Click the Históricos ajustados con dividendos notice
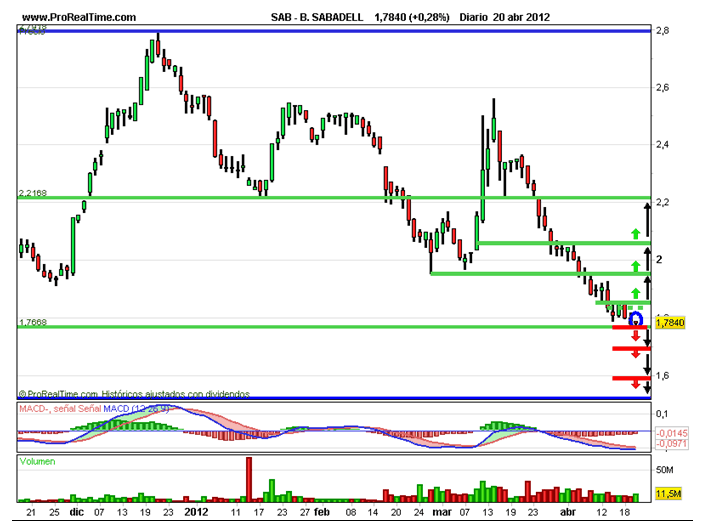 175,394
